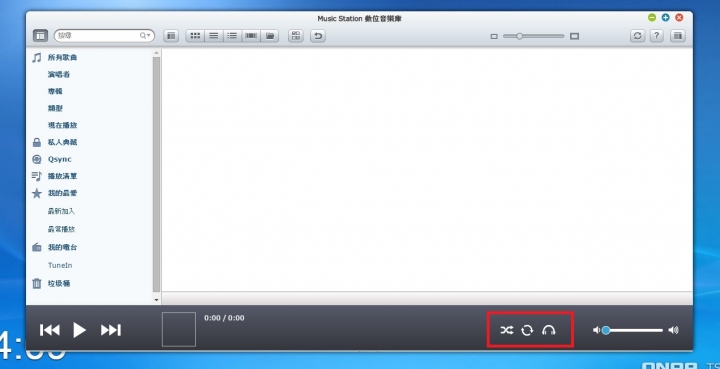This screenshot has width=720, height=369.
Task: Skip to the next track
Action: coord(111,330)
